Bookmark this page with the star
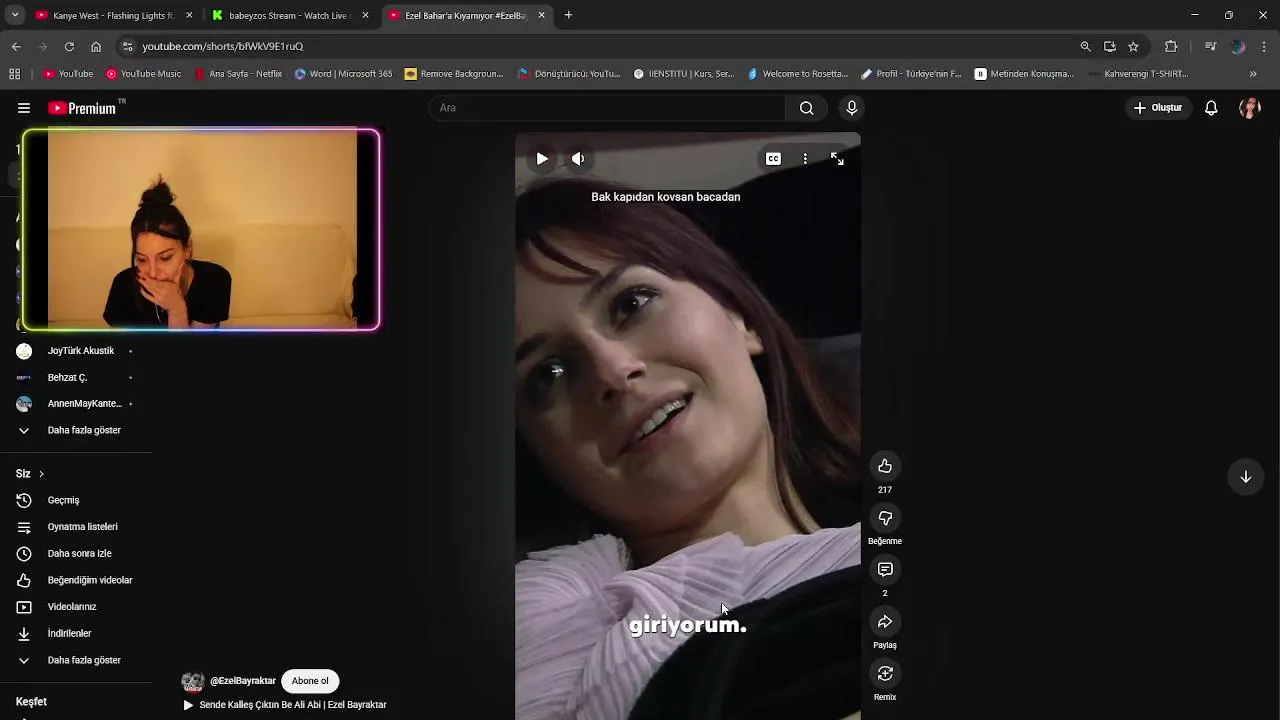This screenshot has height=720, width=1280. point(1133,46)
